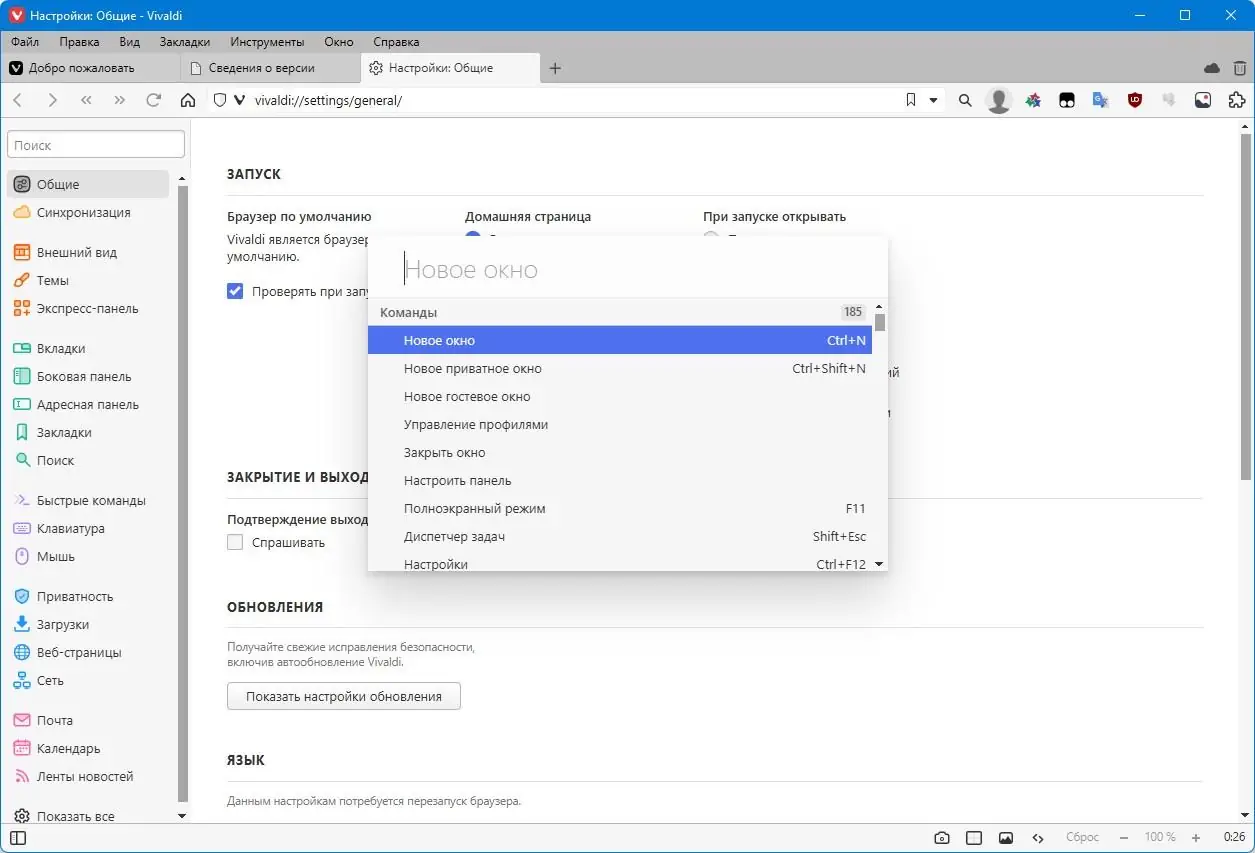Image resolution: width=1255 pixels, height=853 pixels.
Task: Toggle the side panel in status bar
Action: [17, 838]
